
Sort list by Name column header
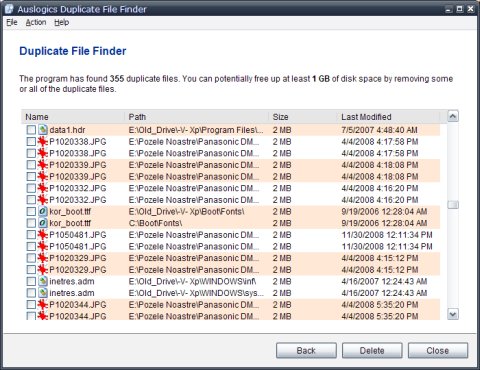(x=74, y=117)
